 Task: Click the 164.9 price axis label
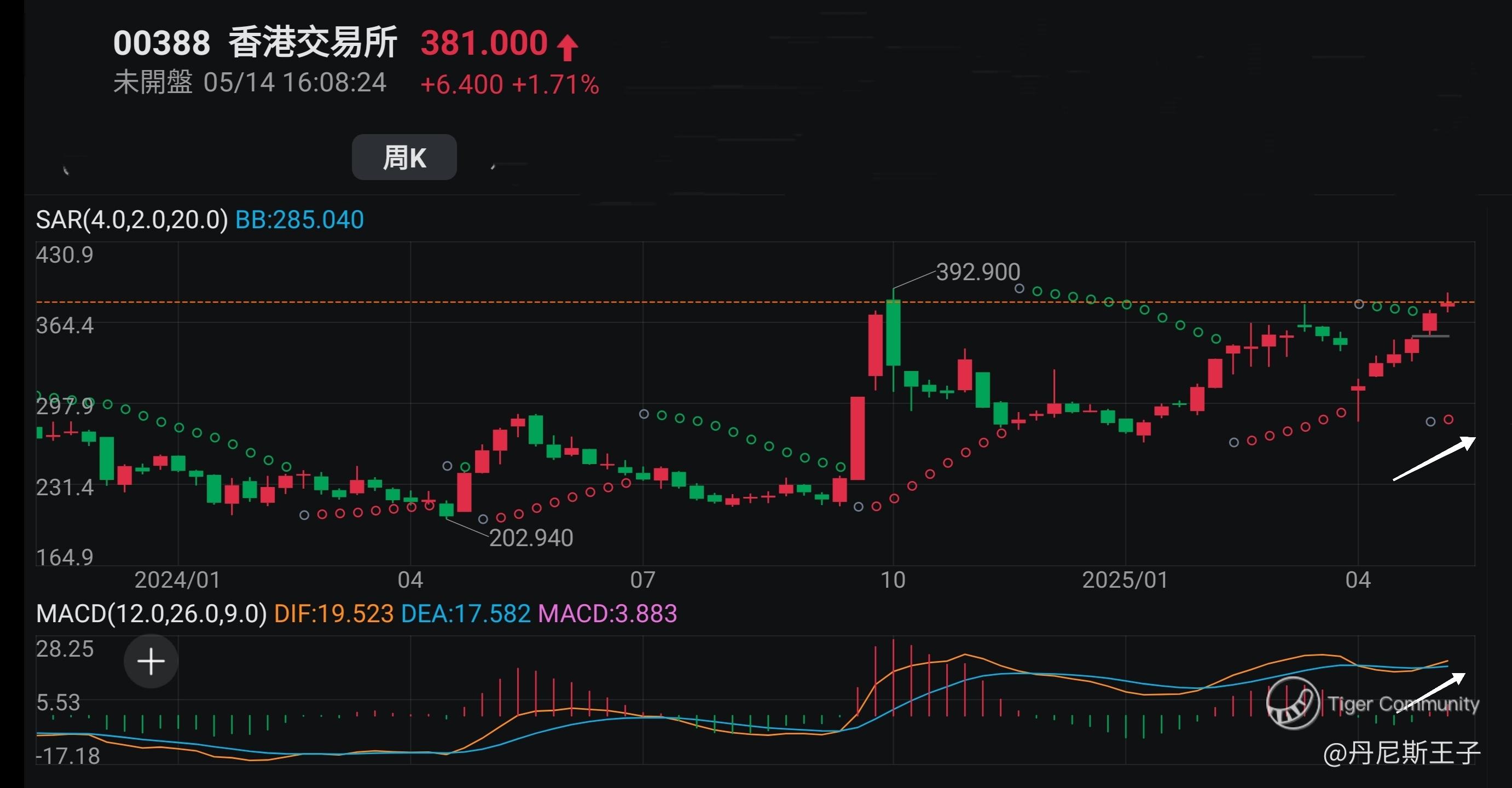[65, 557]
